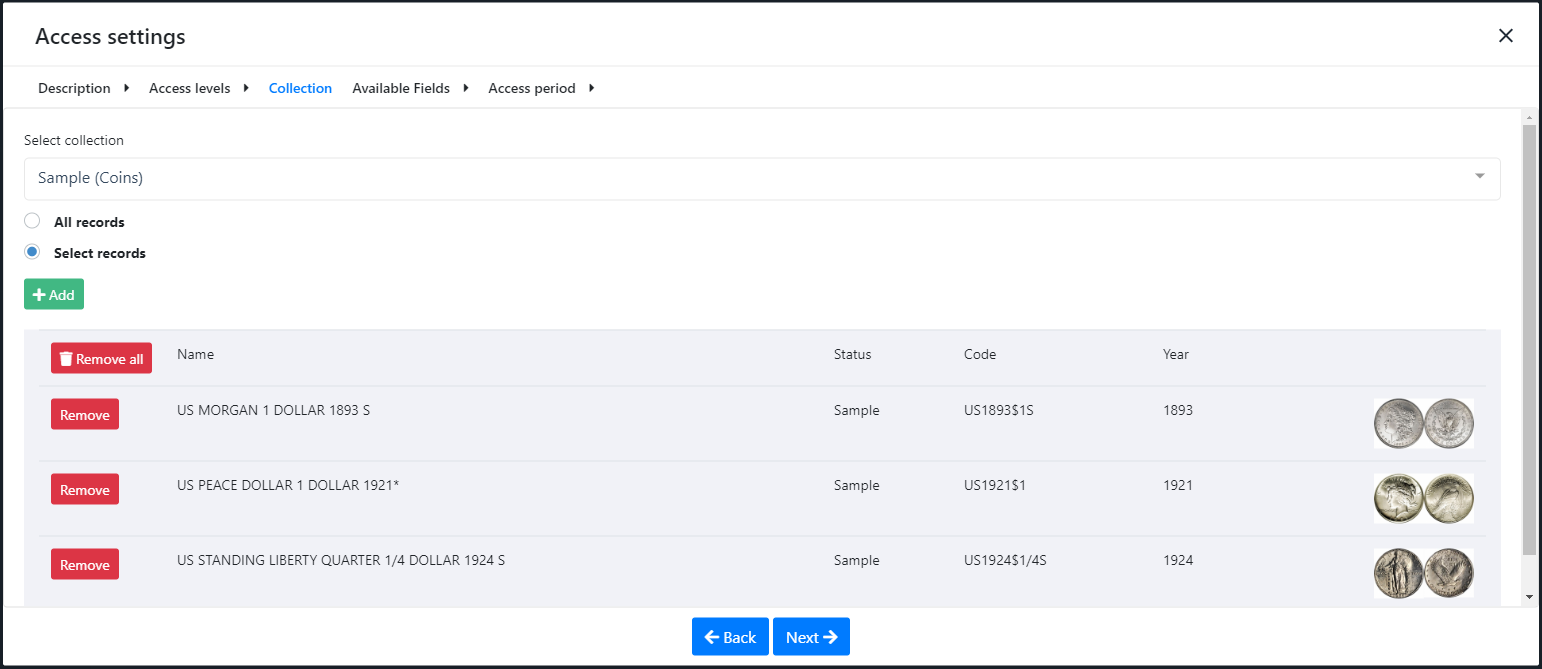Viewport: 1542px width, 669px height.
Task: Open the Select collection dropdown
Action: 761,178
